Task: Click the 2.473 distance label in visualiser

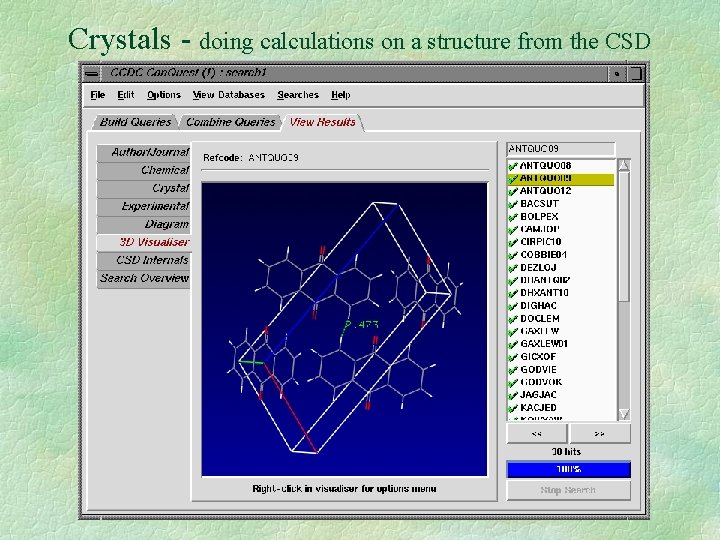Action: tap(361, 325)
